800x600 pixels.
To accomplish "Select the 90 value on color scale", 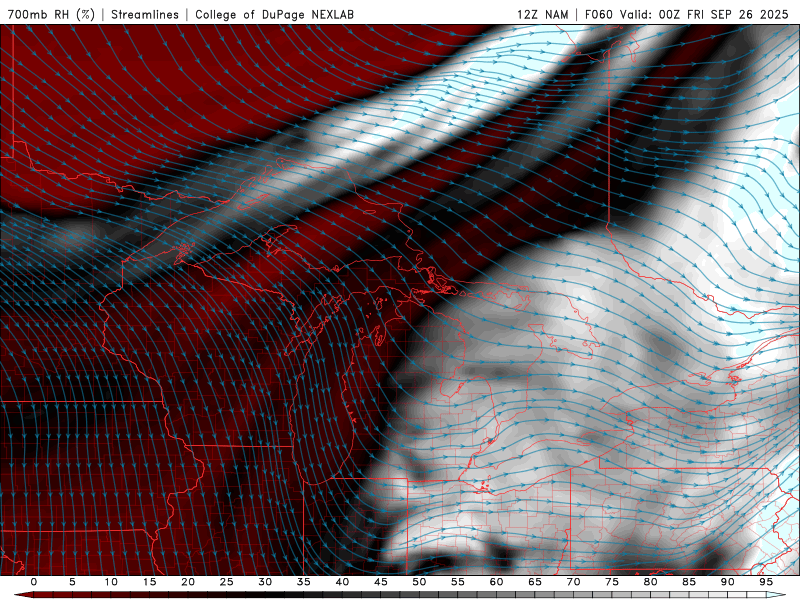I will (x=728, y=582).
